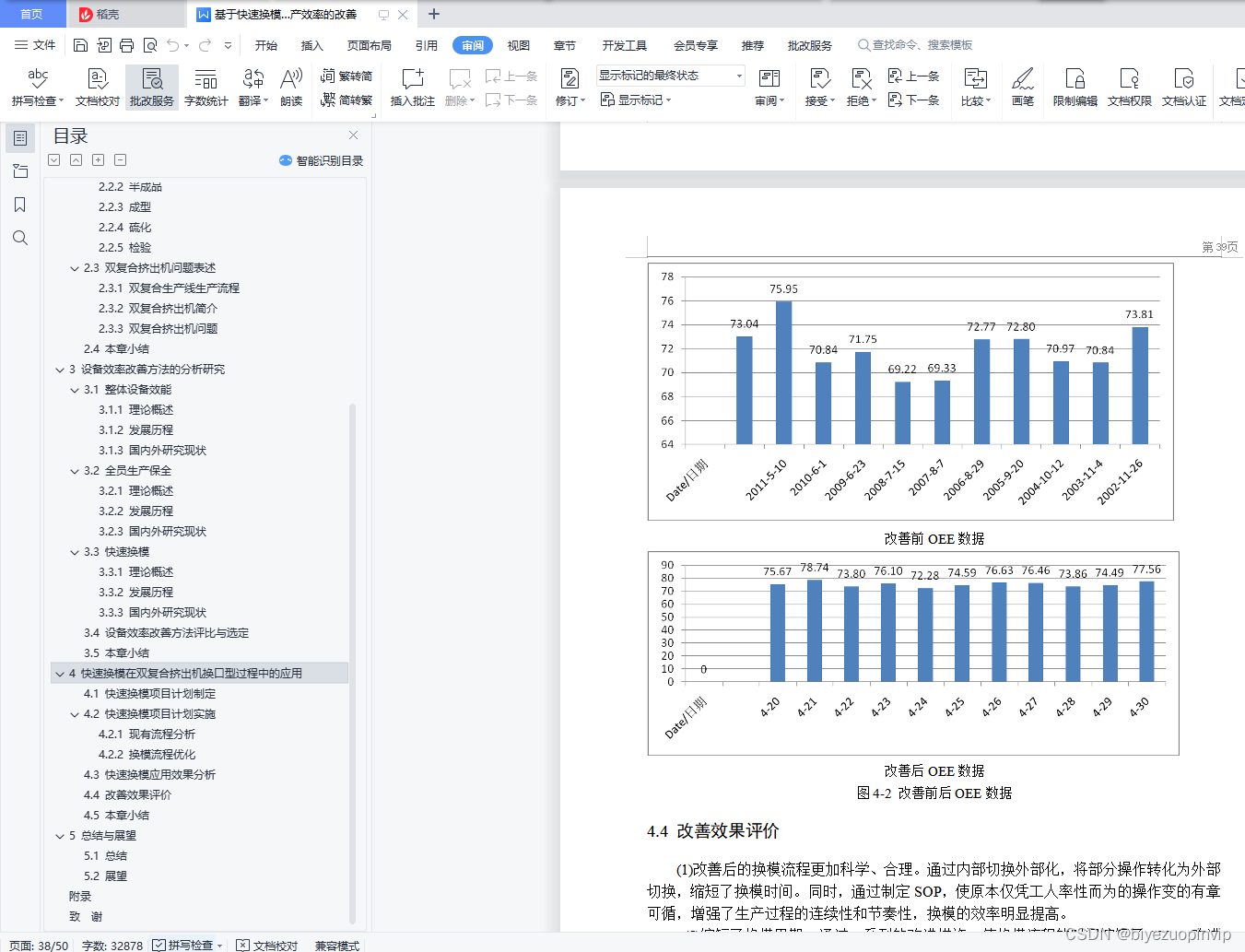Screen dimensions: 1245x952
Task: Collapse chapter 4 快速换模 application section
Action: coord(60,674)
